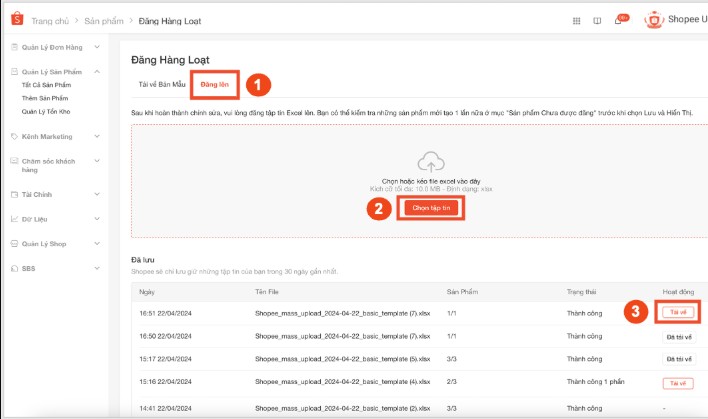Click the Shopee U account name text

[688, 19]
